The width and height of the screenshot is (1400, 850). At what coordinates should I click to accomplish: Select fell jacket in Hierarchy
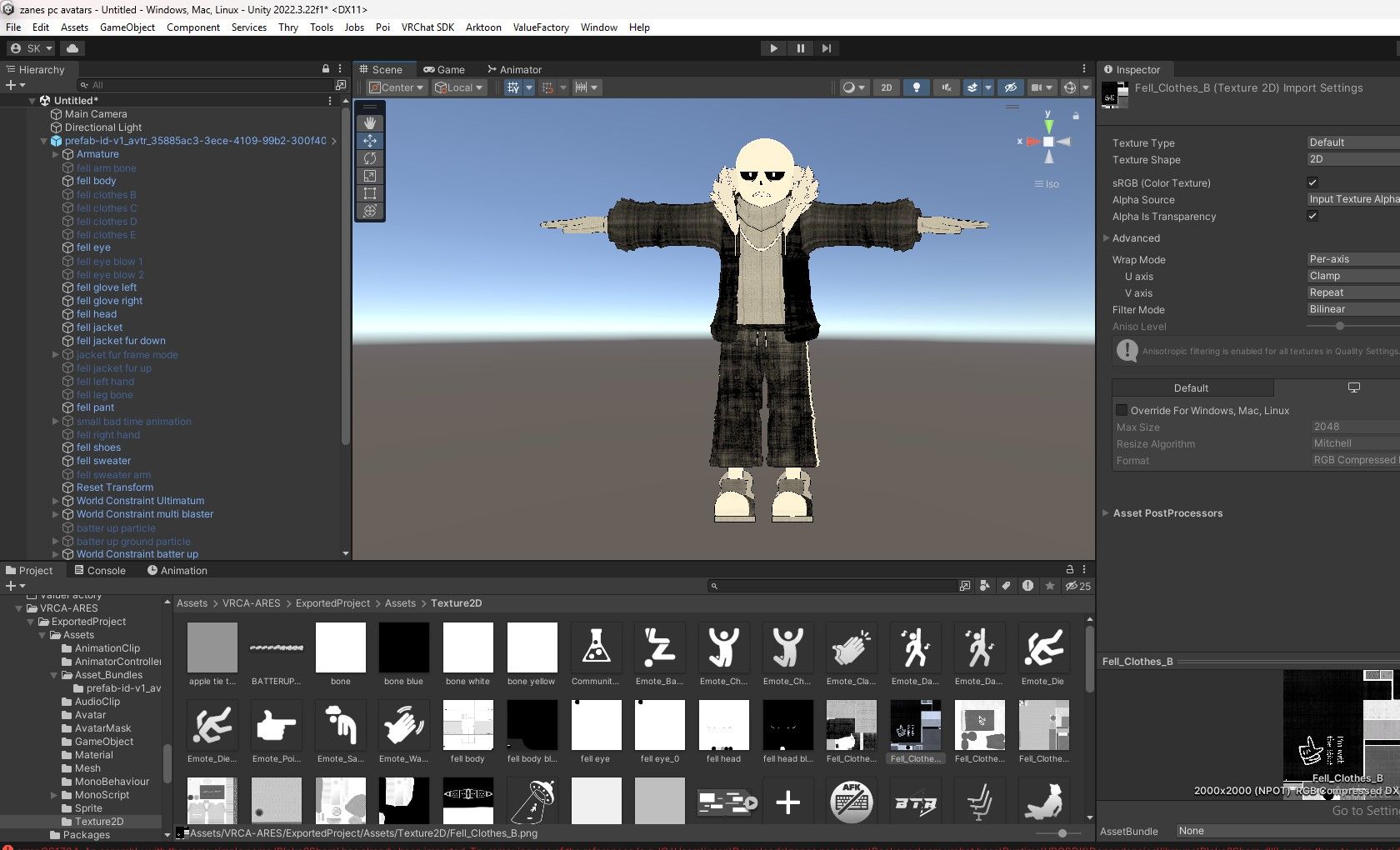pyautogui.click(x=99, y=327)
